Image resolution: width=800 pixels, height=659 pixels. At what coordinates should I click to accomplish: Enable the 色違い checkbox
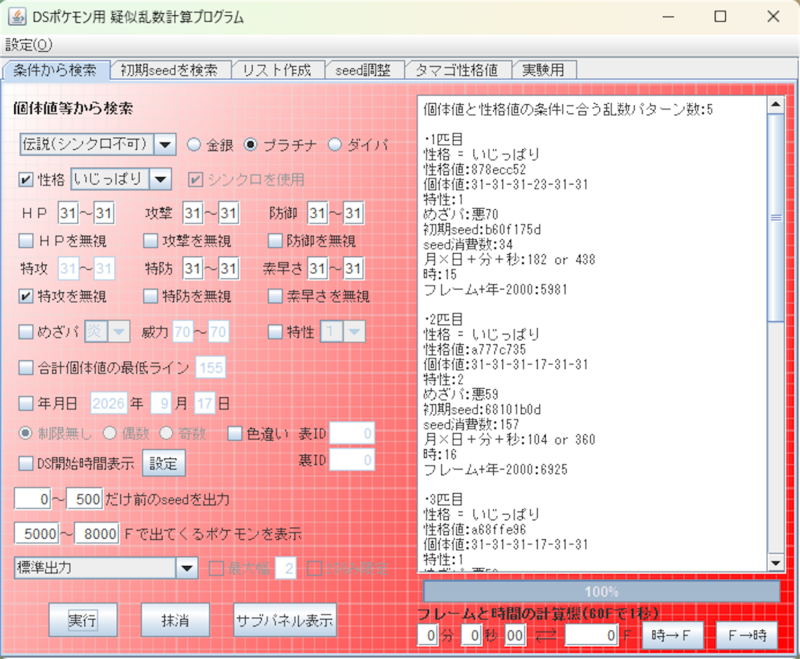(234, 434)
